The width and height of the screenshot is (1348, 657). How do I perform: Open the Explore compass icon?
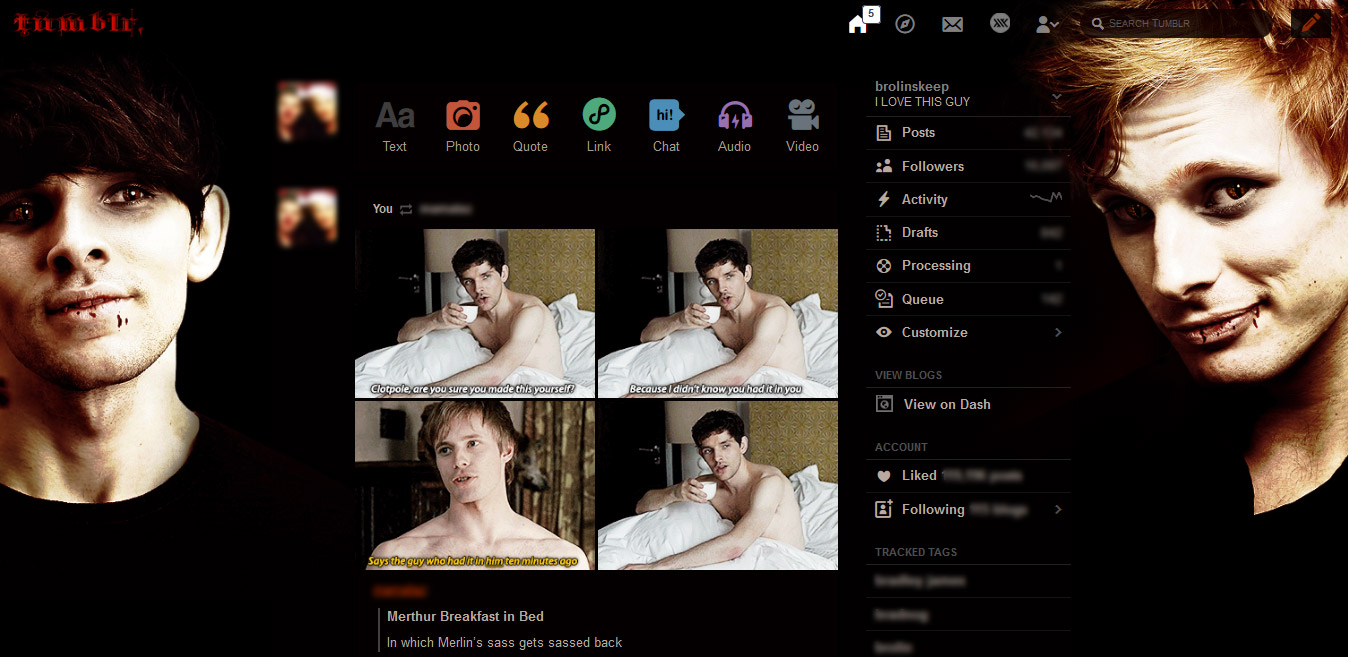[905, 23]
